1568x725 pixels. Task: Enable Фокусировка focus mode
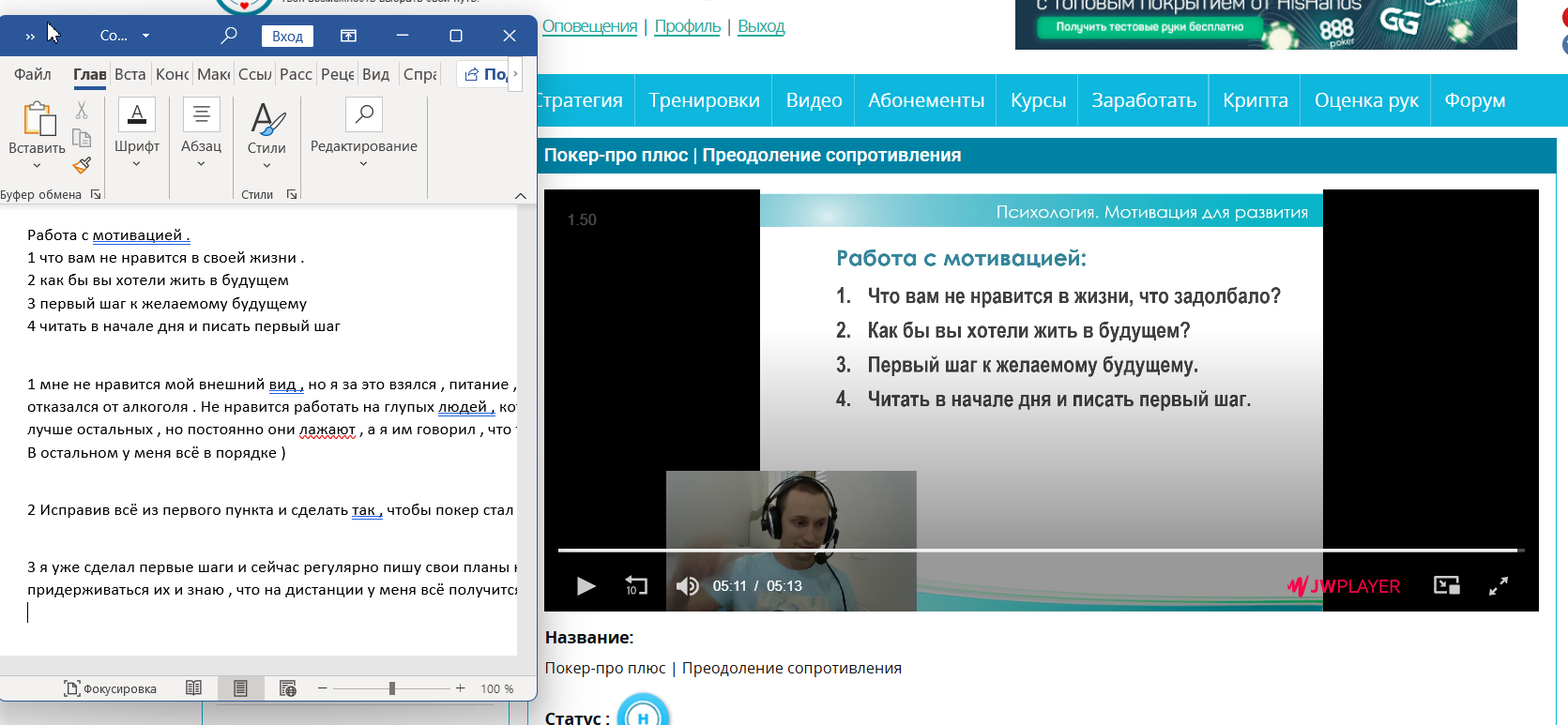coord(110,688)
